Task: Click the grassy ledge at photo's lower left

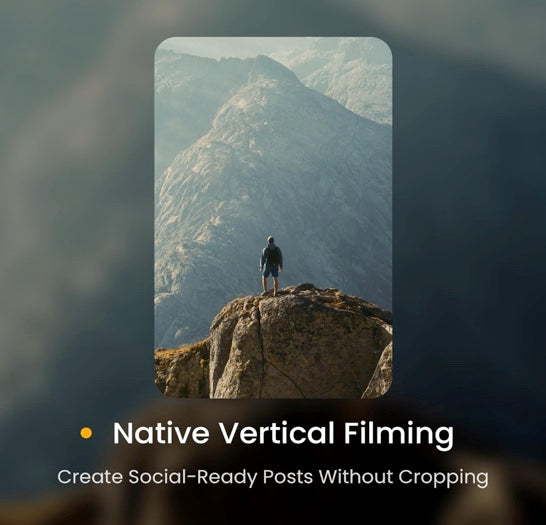Action: coord(182,369)
